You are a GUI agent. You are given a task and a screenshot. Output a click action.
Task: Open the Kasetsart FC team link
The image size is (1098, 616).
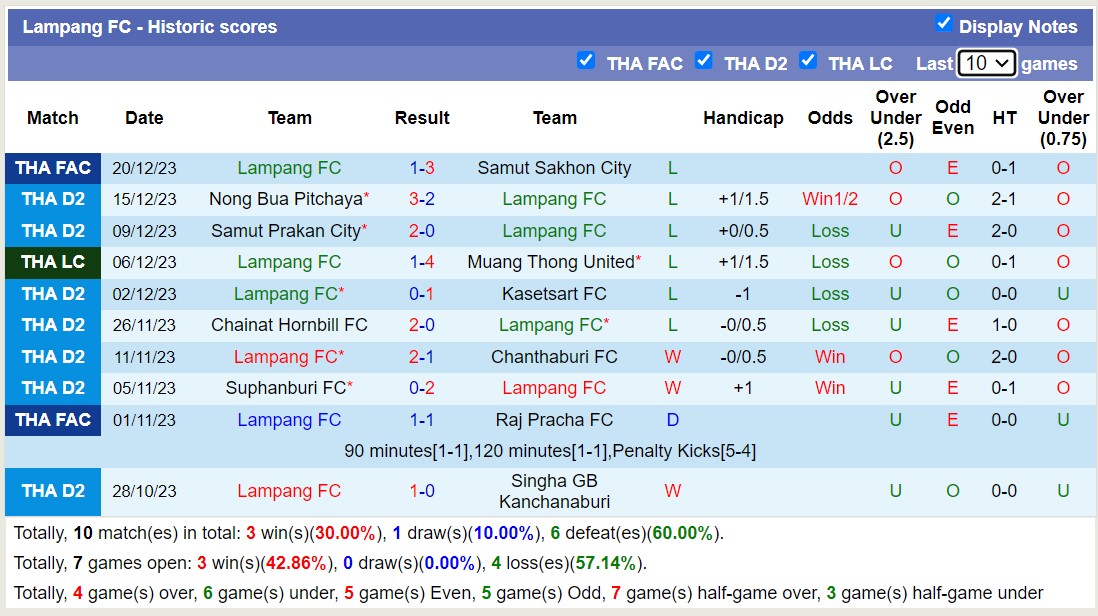[x=556, y=293]
